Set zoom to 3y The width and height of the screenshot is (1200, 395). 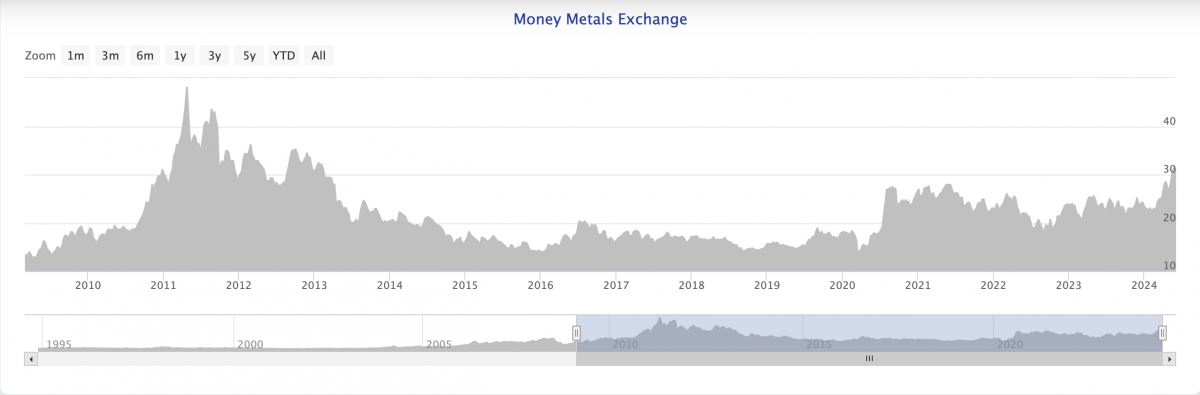[x=214, y=56]
